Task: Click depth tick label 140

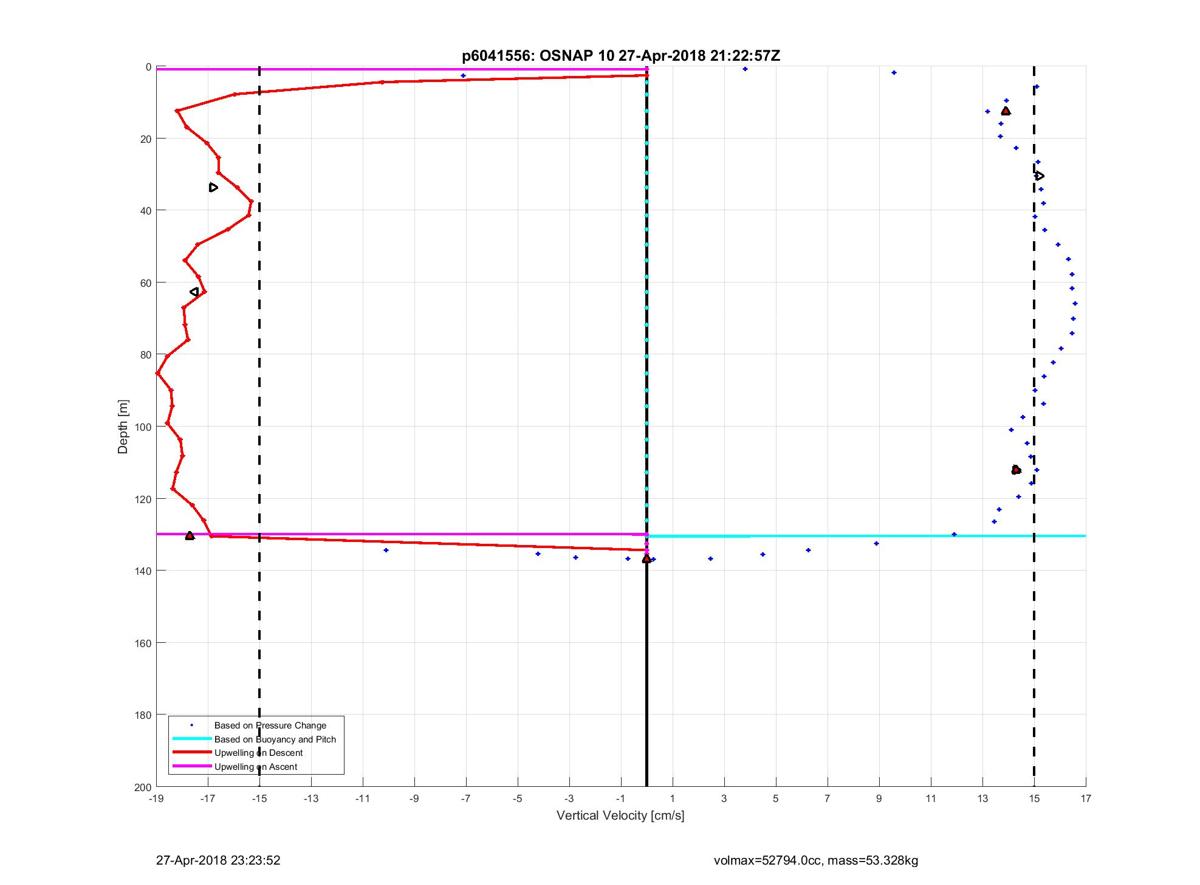Action: (143, 571)
